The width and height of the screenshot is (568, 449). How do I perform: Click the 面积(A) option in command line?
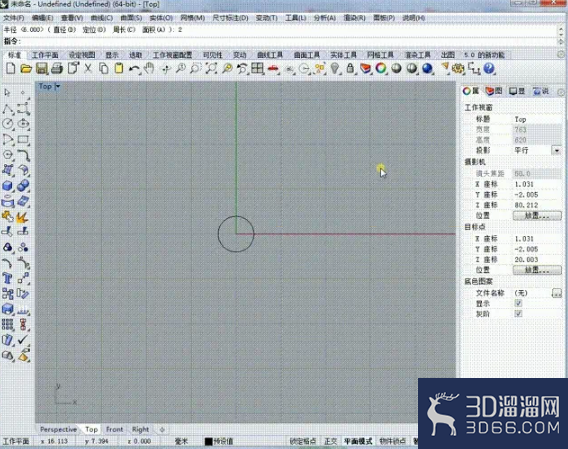point(154,30)
